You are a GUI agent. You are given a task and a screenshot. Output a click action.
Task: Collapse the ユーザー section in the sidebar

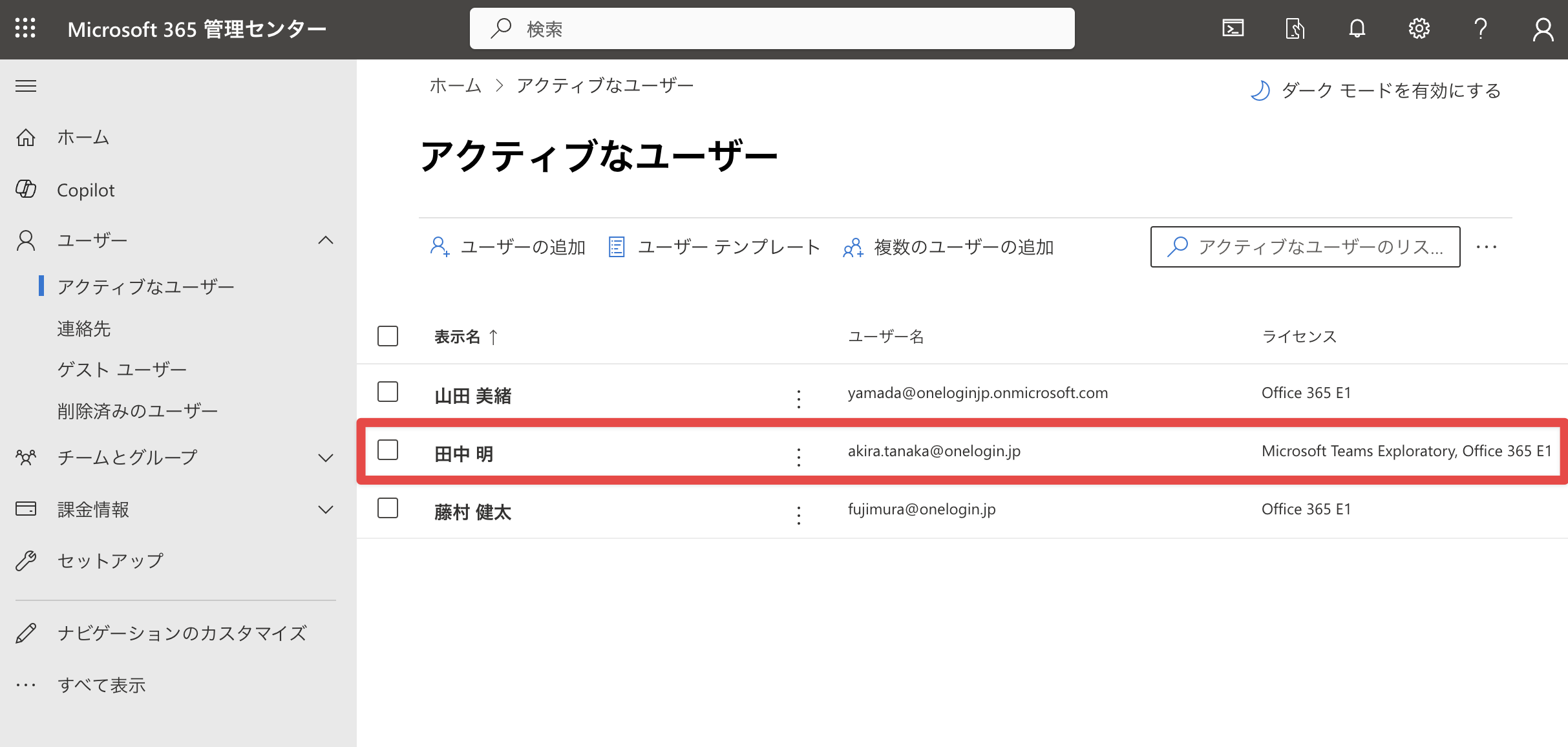point(326,240)
